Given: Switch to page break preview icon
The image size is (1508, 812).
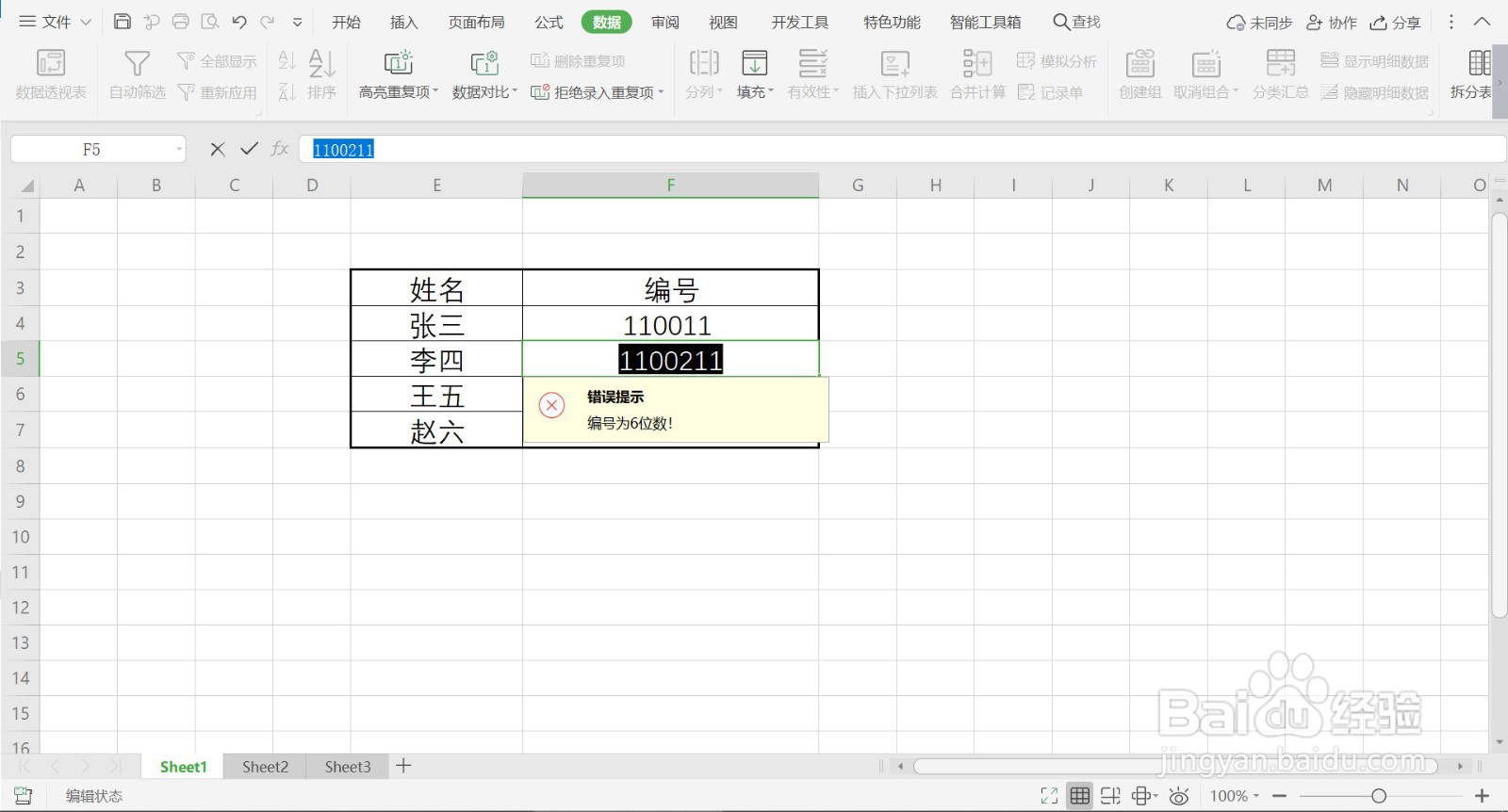Looking at the screenshot, I should (1111, 796).
